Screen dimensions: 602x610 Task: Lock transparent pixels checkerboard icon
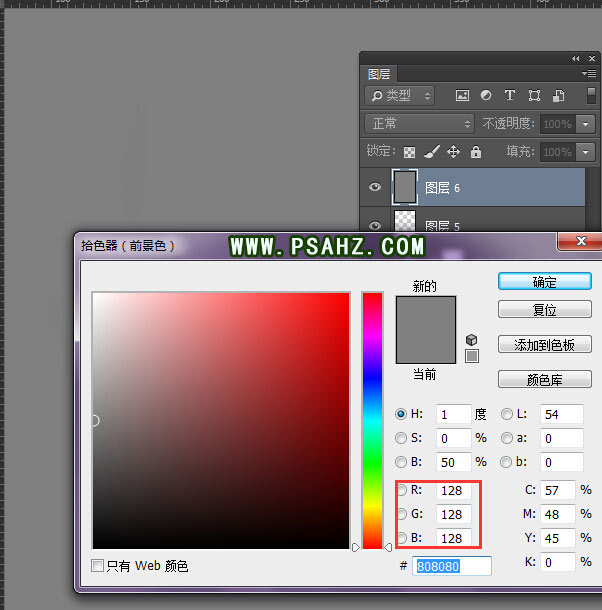coord(409,152)
